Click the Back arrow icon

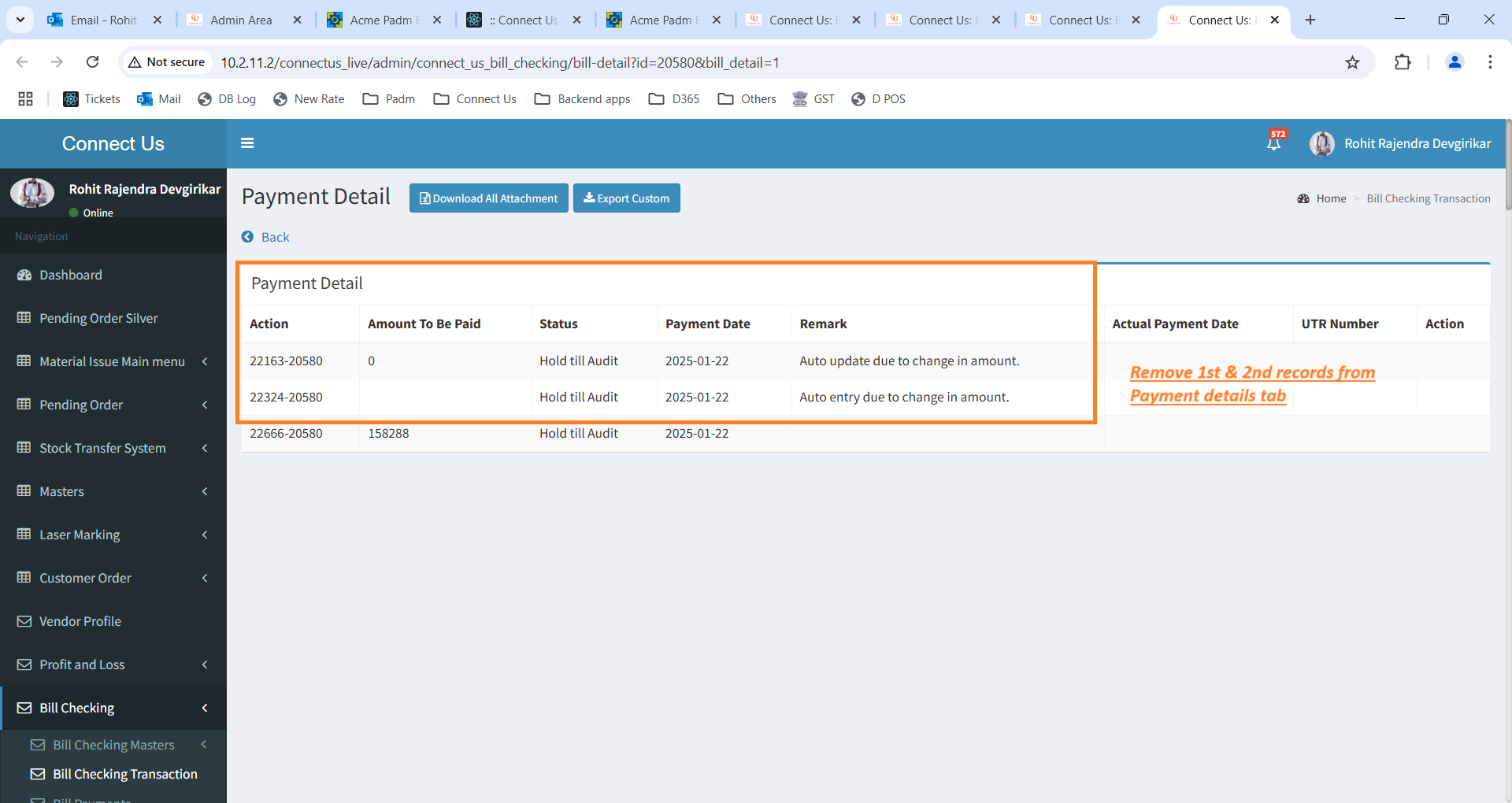247,237
